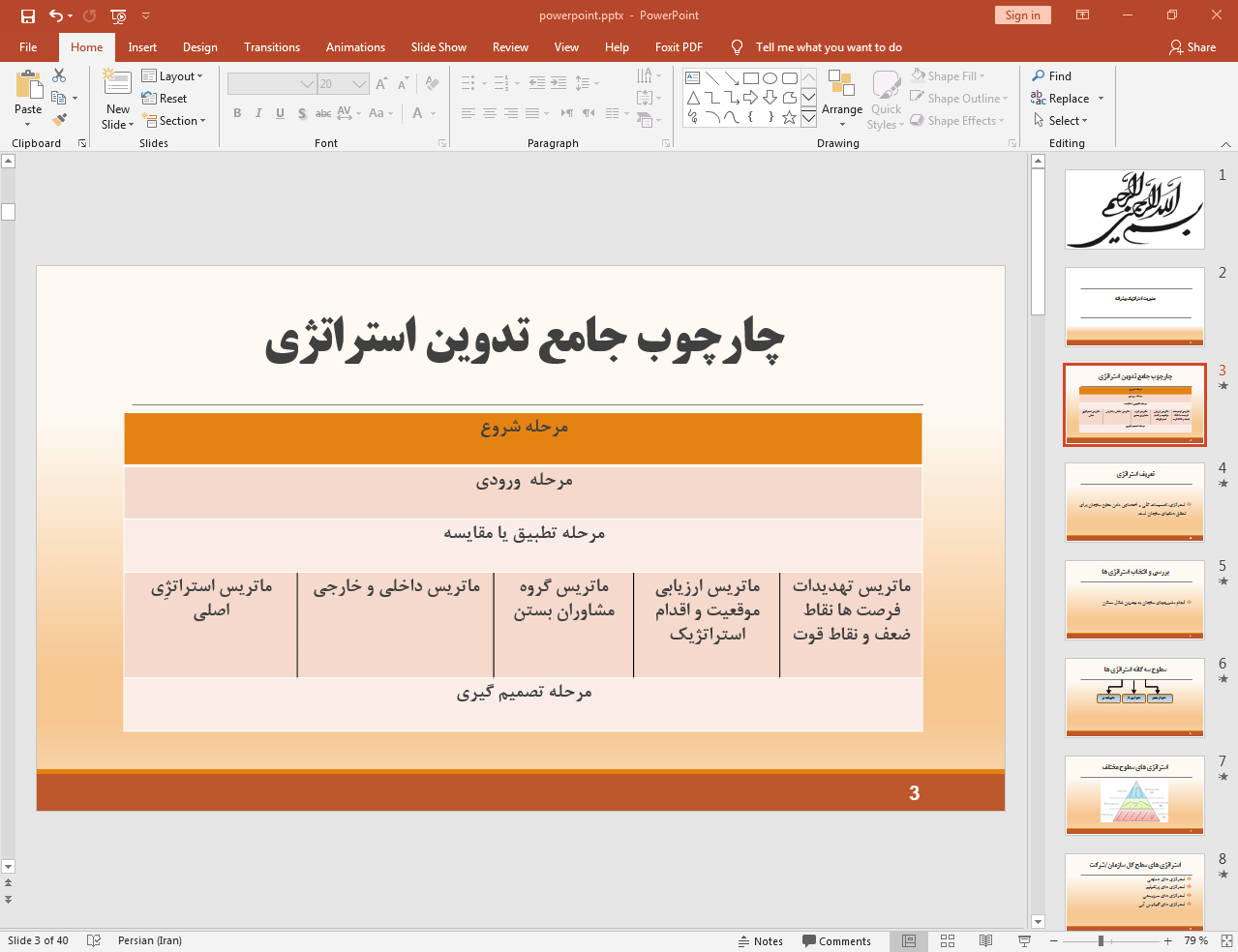Click the Sign in button
1238x952 pixels.
coord(1022,15)
